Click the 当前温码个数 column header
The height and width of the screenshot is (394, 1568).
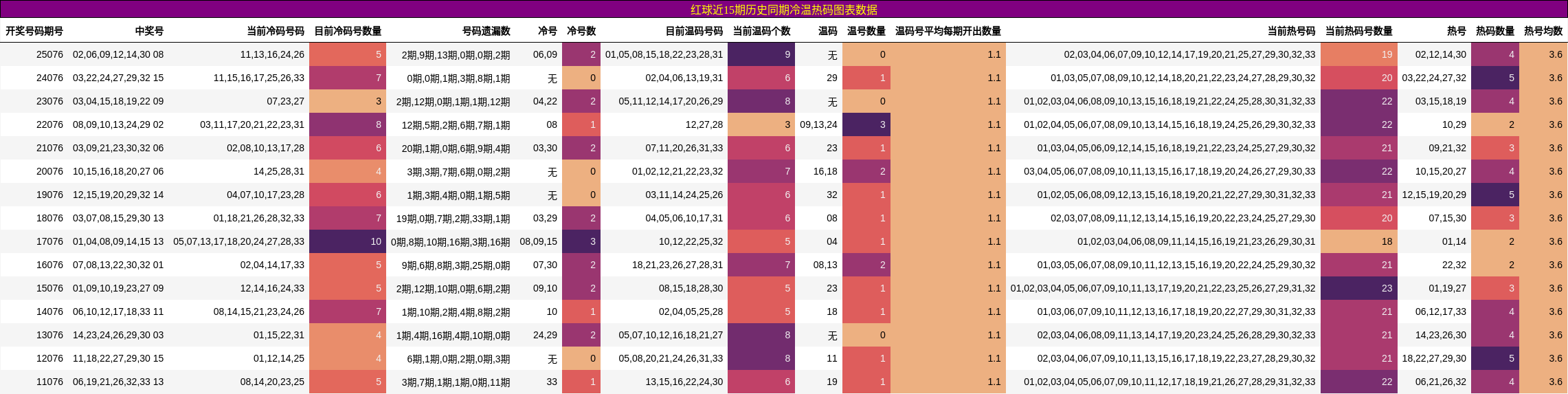point(761,31)
